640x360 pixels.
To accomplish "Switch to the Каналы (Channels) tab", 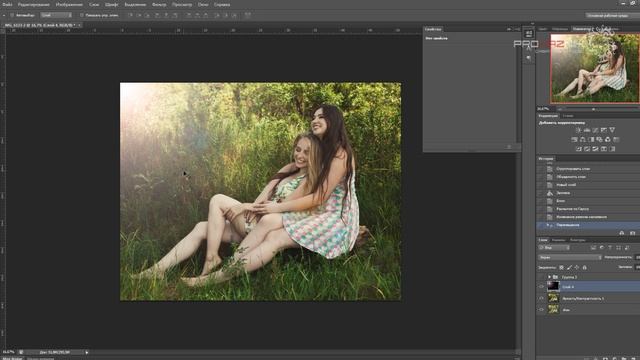I will coord(558,240).
